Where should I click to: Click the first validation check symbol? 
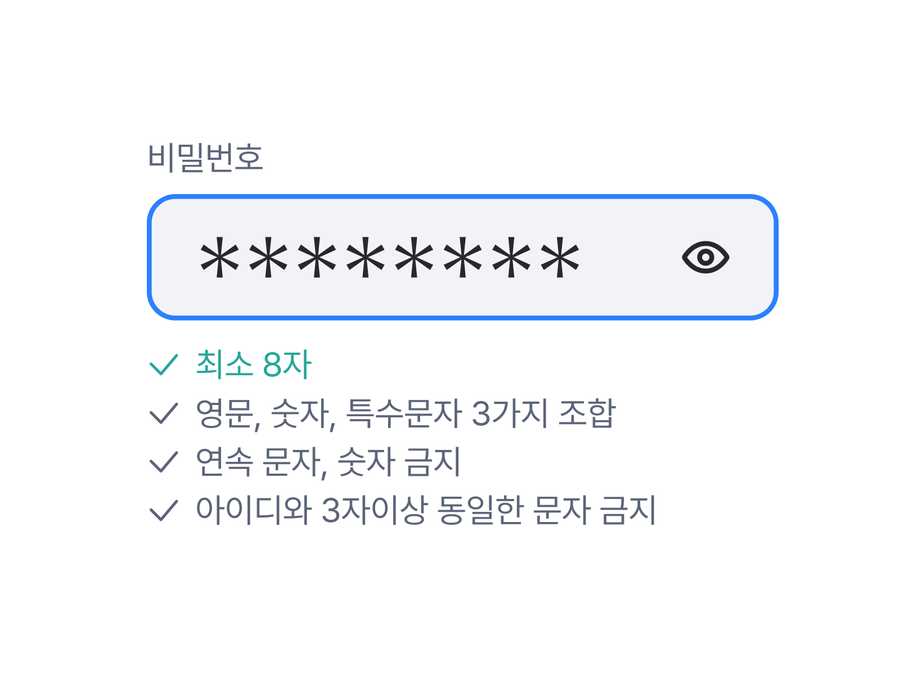pos(162,366)
